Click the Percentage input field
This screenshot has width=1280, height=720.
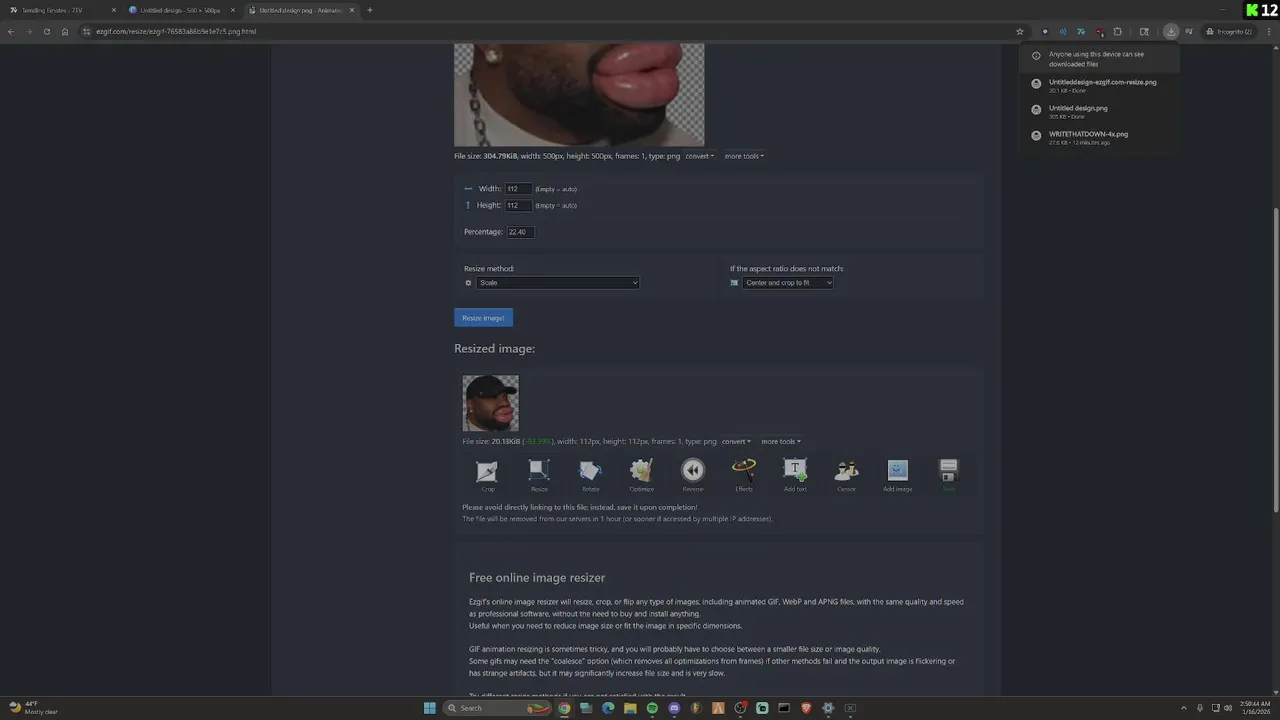tap(520, 232)
